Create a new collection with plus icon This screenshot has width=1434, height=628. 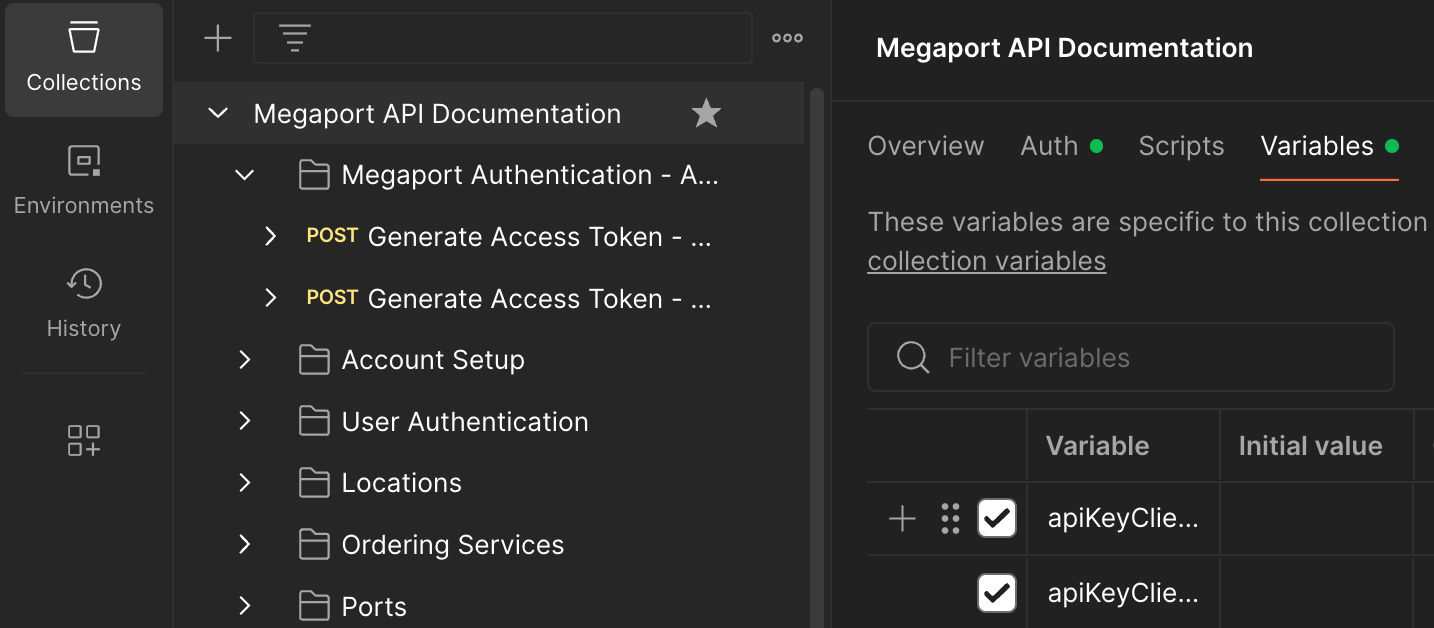click(x=217, y=39)
